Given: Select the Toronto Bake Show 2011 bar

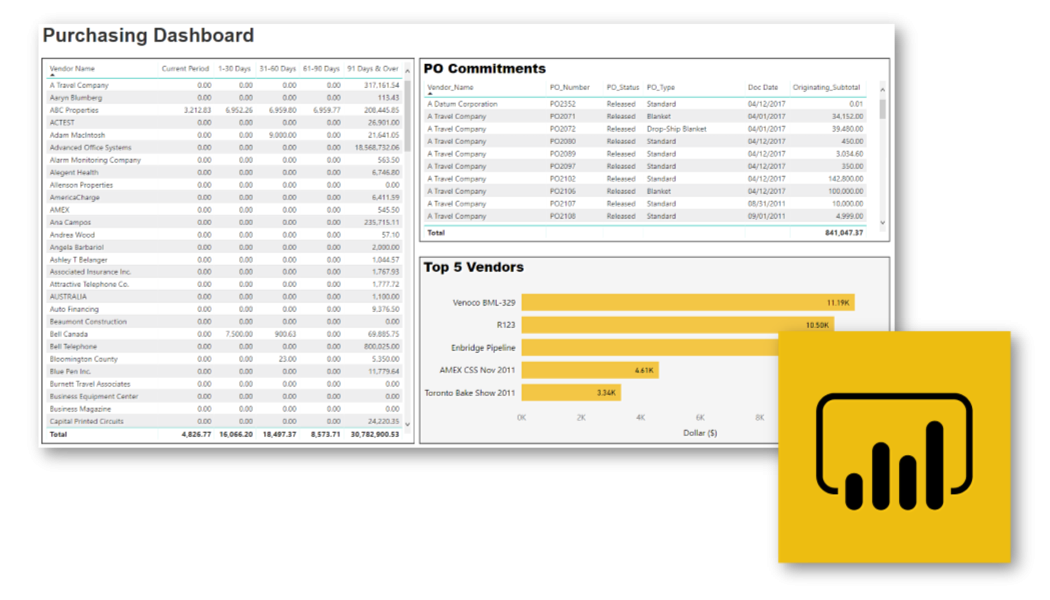Looking at the screenshot, I should pos(571,392).
